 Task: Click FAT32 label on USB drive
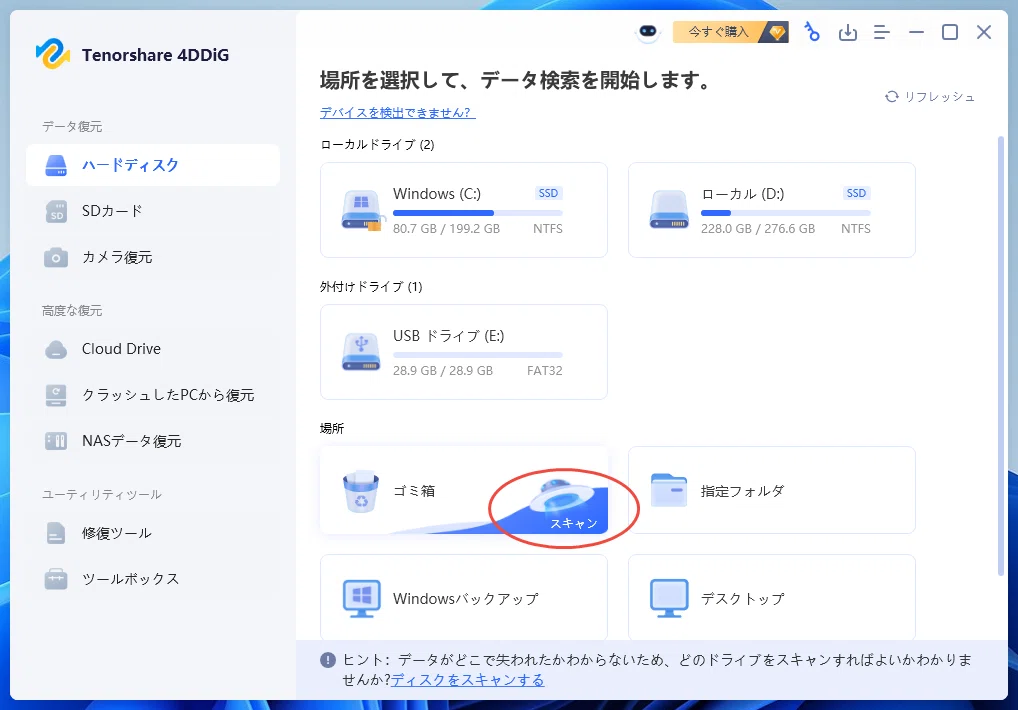(545, 371)
